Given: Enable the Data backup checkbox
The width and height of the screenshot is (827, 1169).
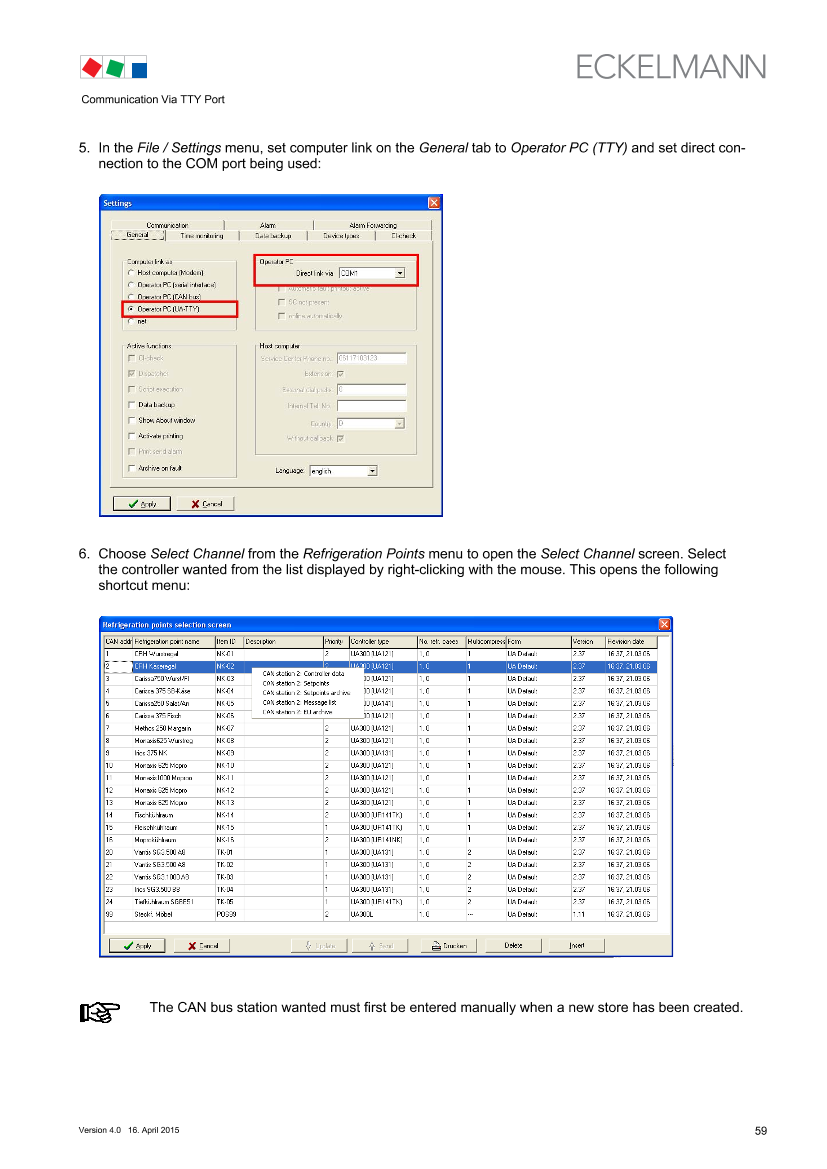Looking at the screenshot, I should tap(131, 405).
